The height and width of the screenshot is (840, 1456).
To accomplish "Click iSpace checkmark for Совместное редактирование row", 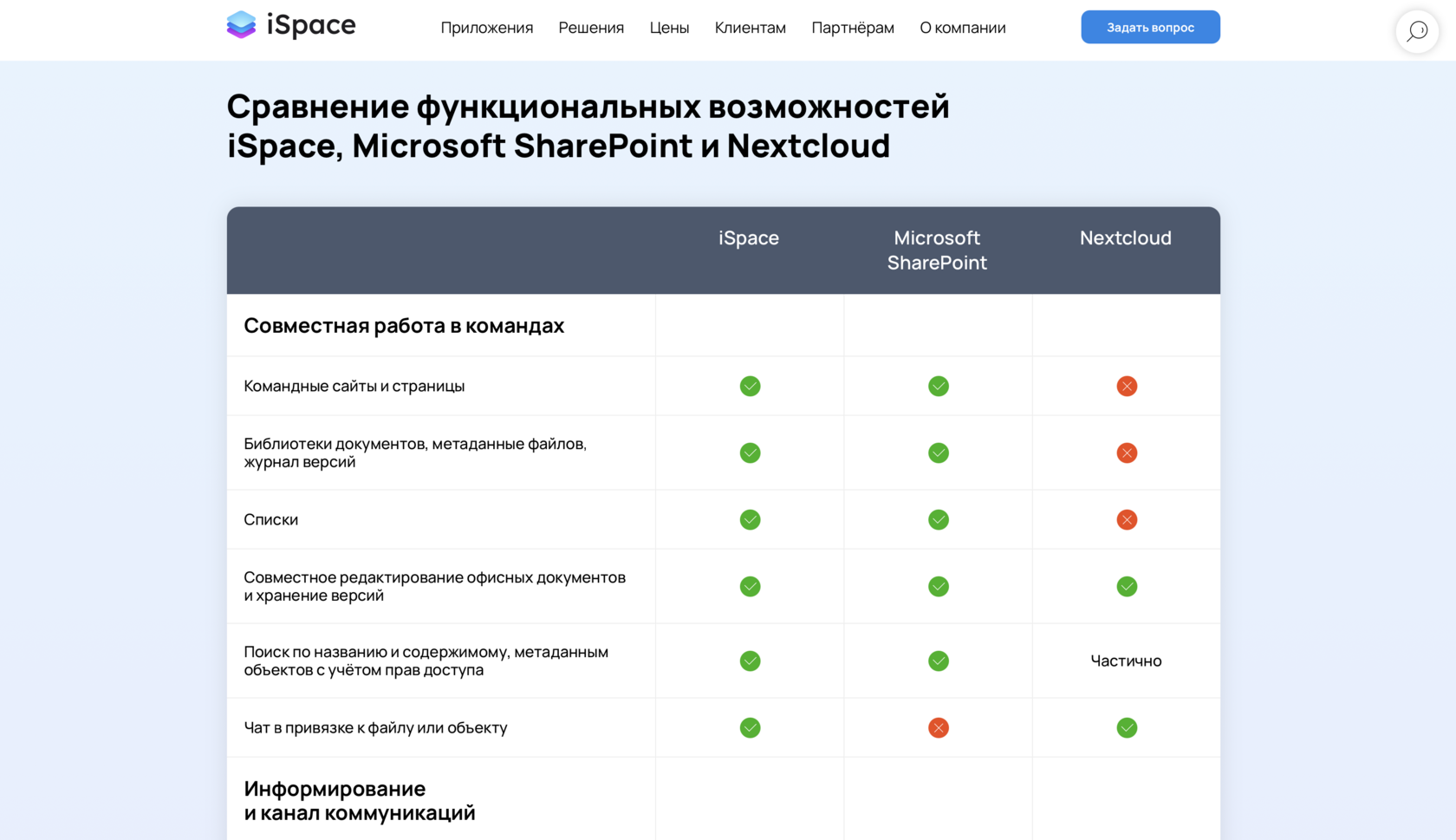I will (750, 586).
